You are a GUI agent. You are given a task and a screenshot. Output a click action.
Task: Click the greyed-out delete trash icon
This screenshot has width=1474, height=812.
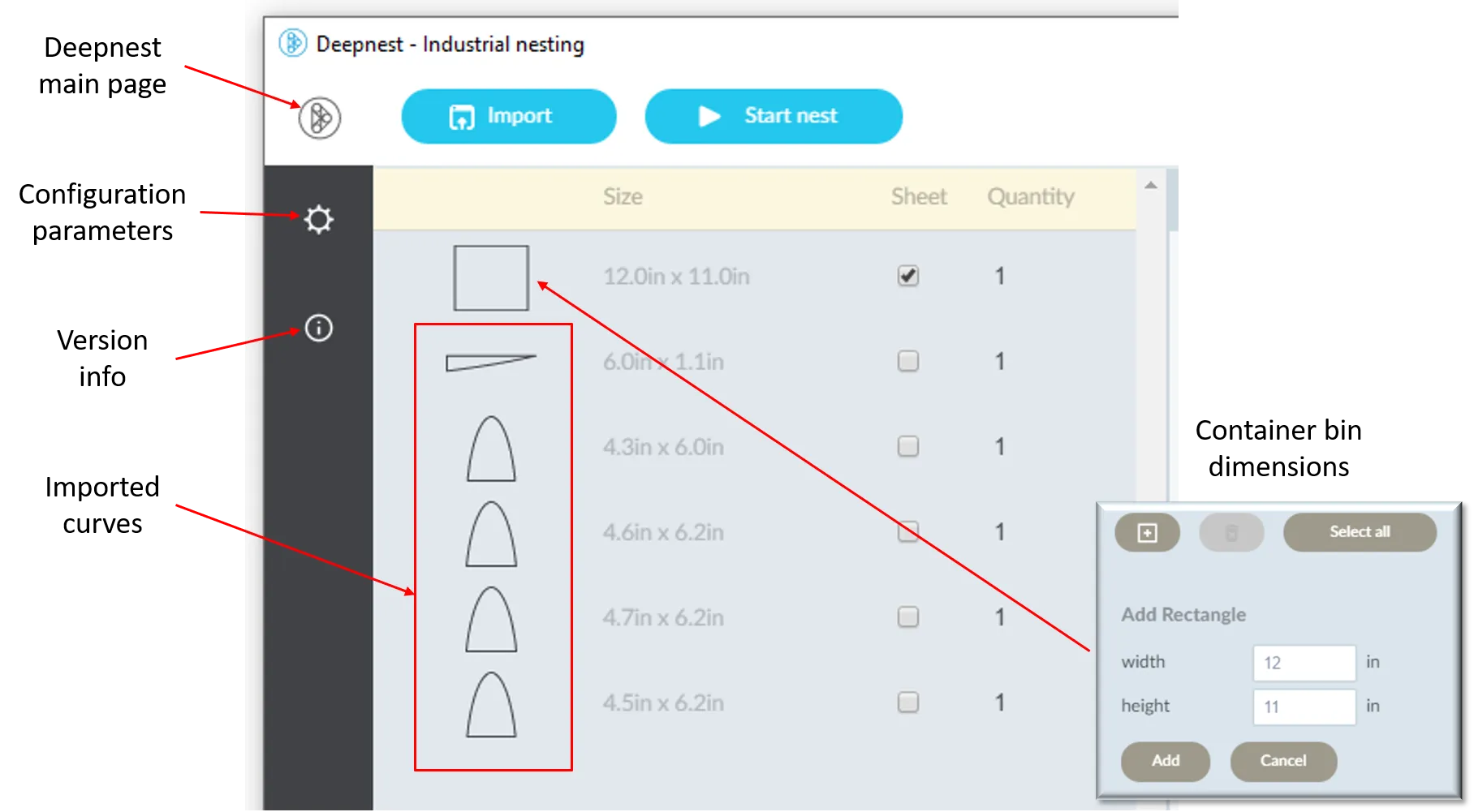1231,533
